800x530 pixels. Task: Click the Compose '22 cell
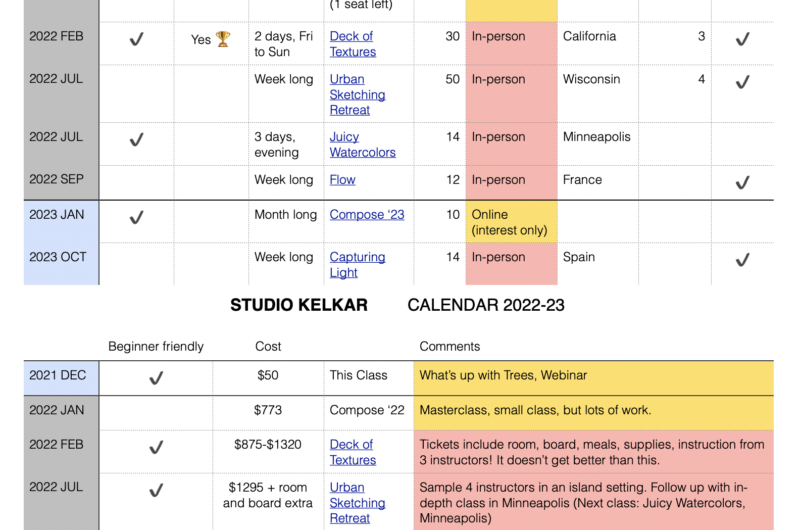click(x=368, y=413)
